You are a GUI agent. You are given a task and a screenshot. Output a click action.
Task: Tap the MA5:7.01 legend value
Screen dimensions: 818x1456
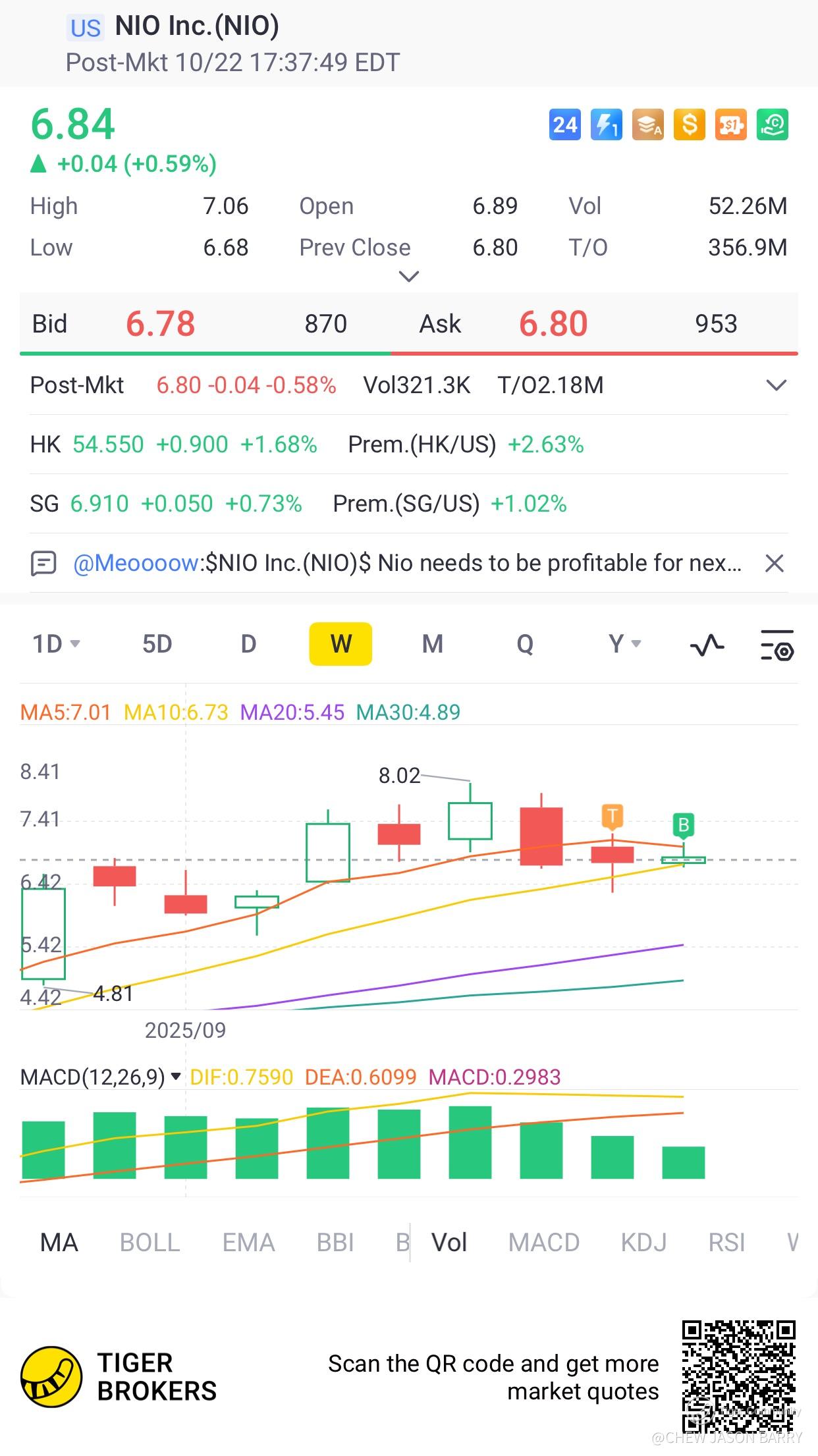pos(65,713)
